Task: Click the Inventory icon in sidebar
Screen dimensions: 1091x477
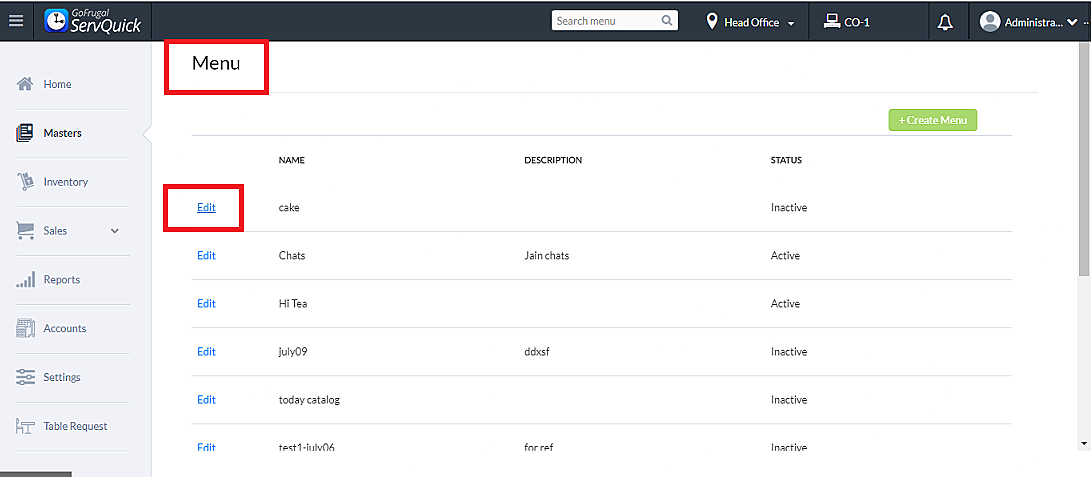Action: 26,182
